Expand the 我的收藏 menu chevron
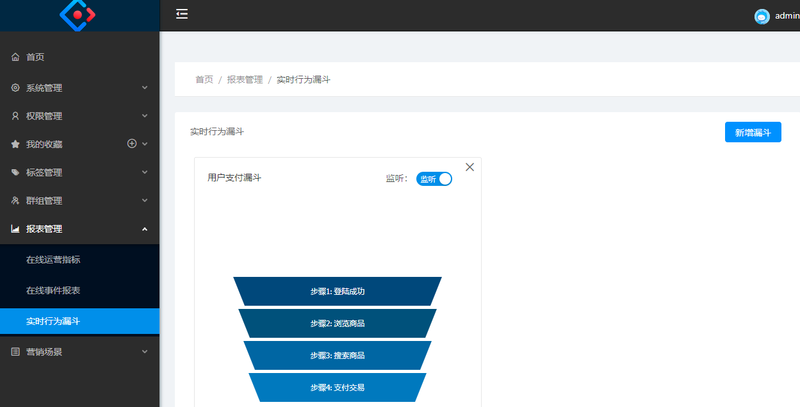This screenshot has width=800, height=407. click(145, 144)
